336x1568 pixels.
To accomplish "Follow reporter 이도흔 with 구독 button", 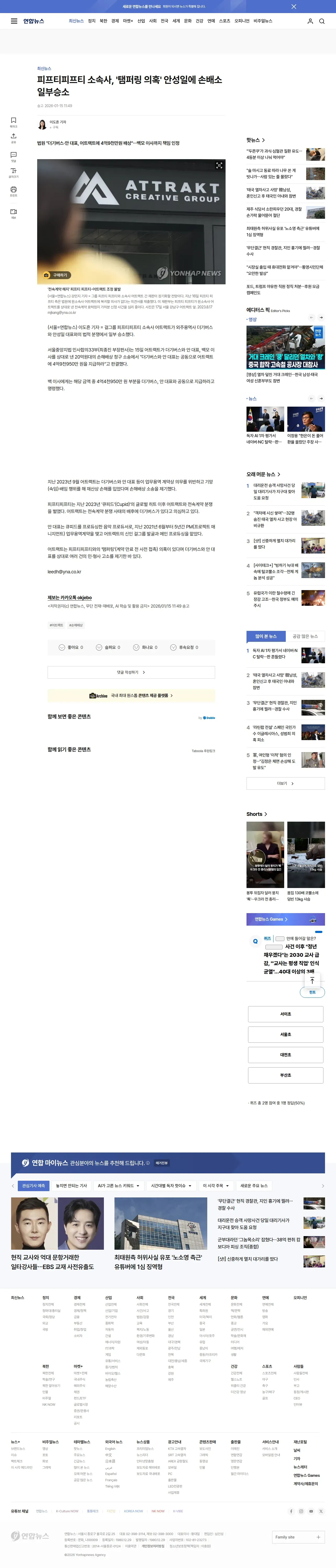I will point(54,128).
